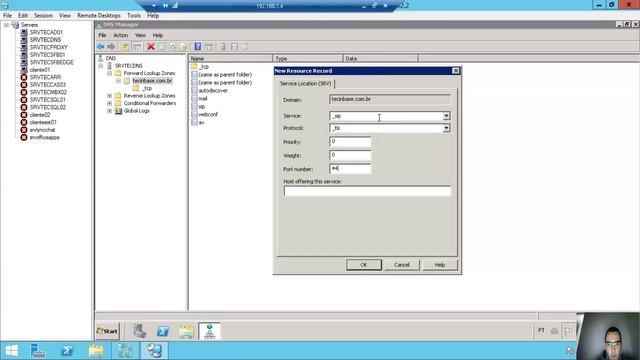
Task: Open File Explorer on the remote taskbar
Action: click(x=186, y=331)
